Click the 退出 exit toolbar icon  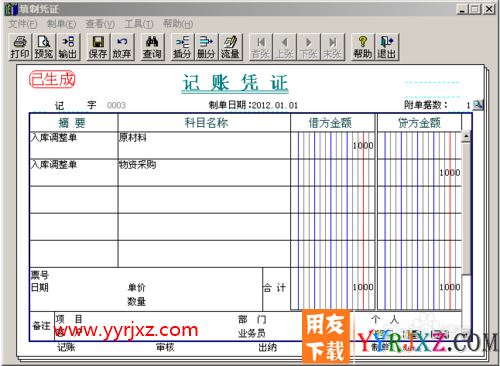click(387, 47)
